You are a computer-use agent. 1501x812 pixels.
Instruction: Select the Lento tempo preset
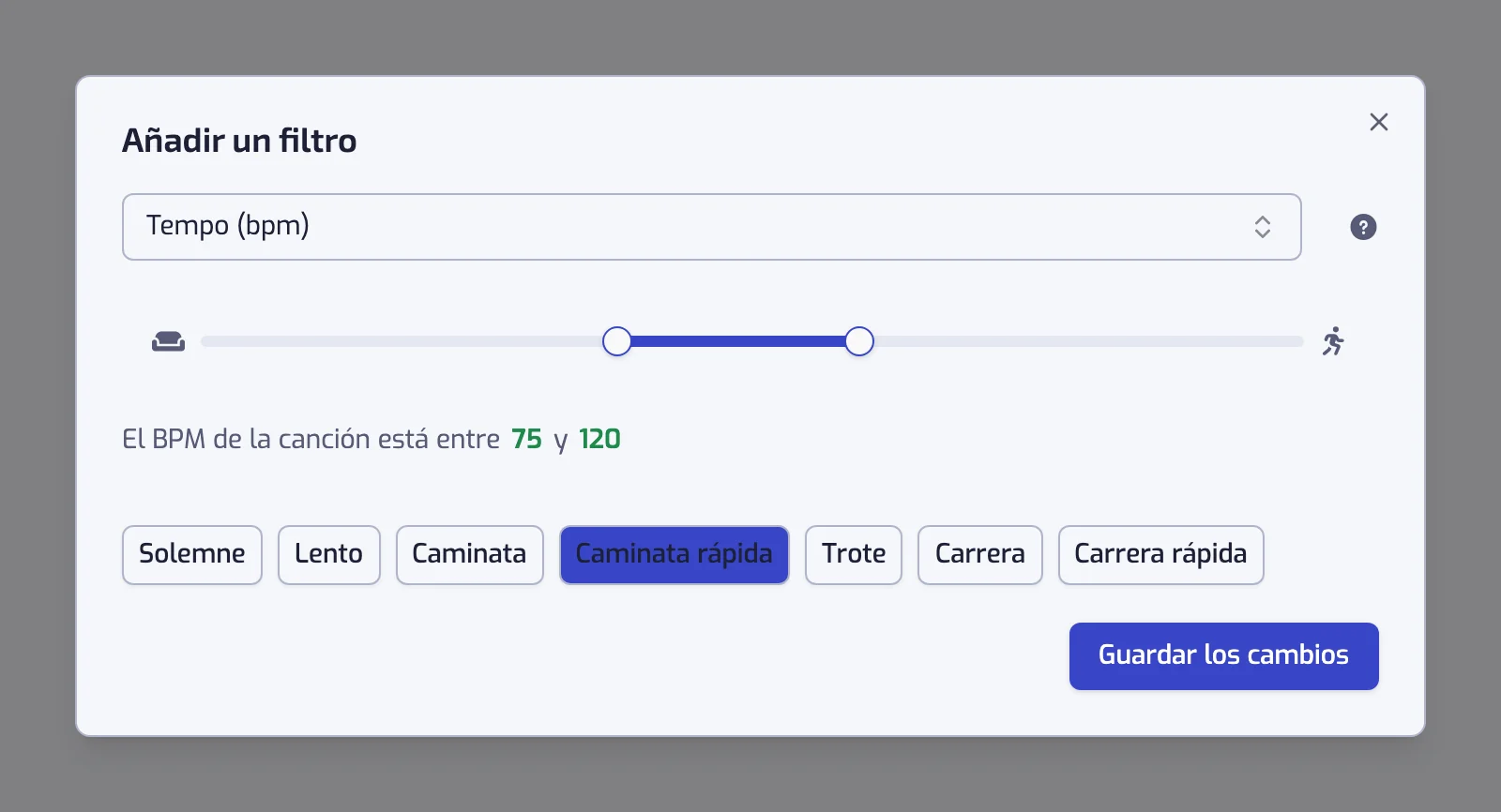[329, 555]
